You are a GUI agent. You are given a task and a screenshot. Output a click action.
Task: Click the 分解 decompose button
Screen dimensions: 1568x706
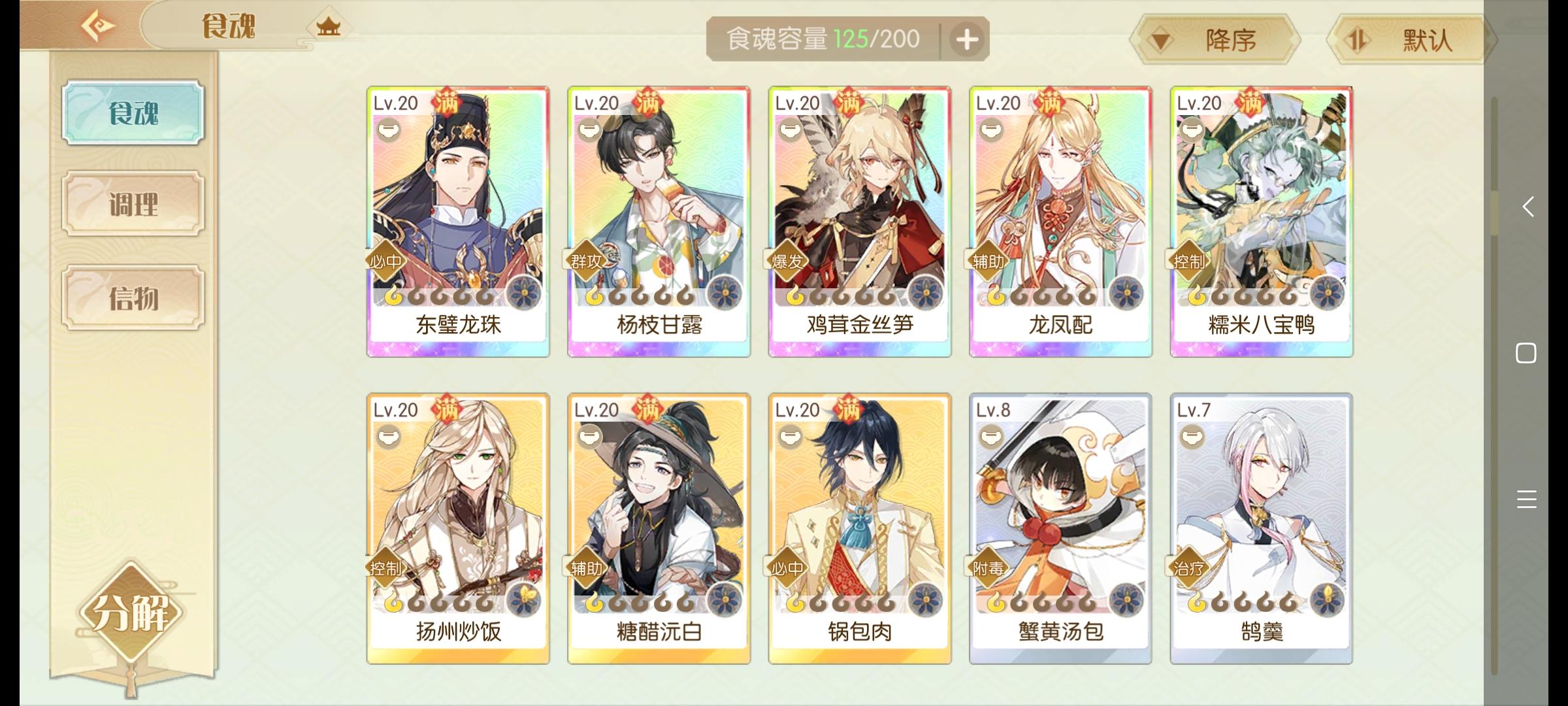[131, 613]
